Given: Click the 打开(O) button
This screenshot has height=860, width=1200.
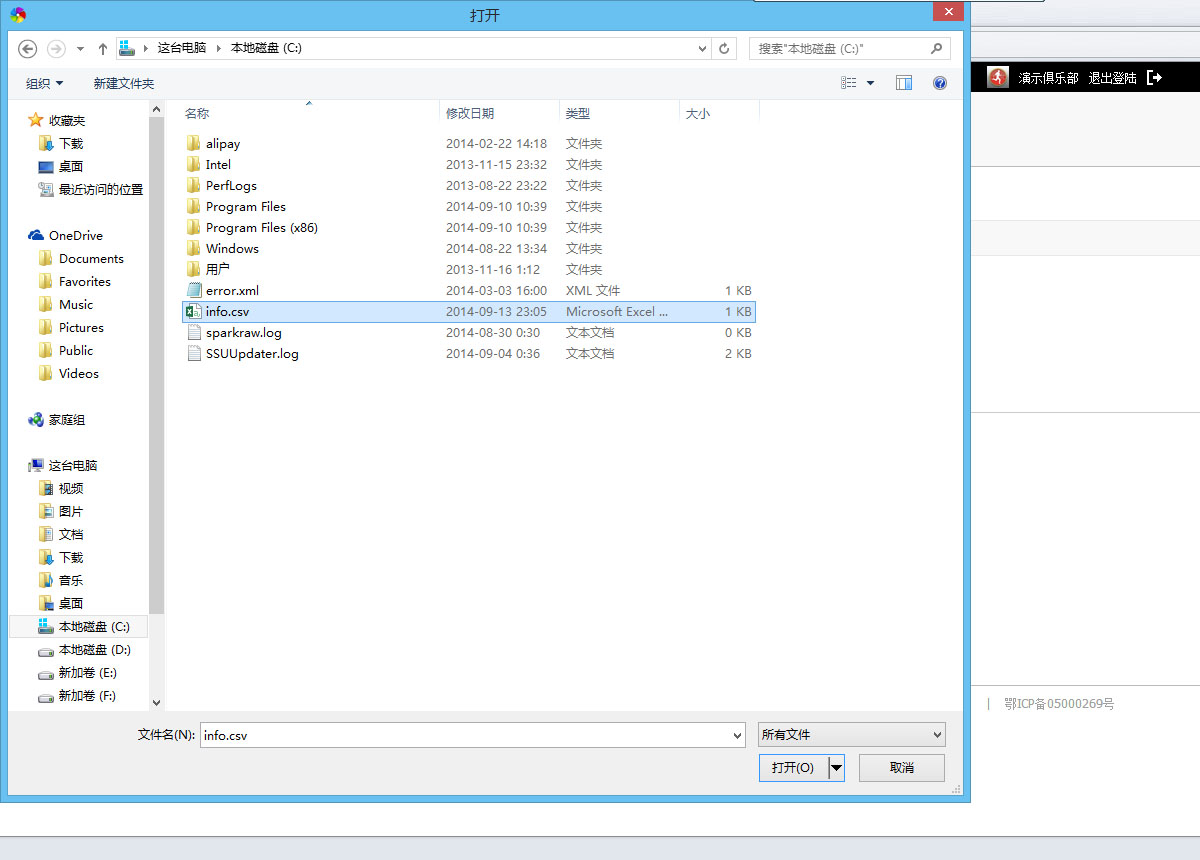Looking at the screenshot, I should tap(793, 768).
